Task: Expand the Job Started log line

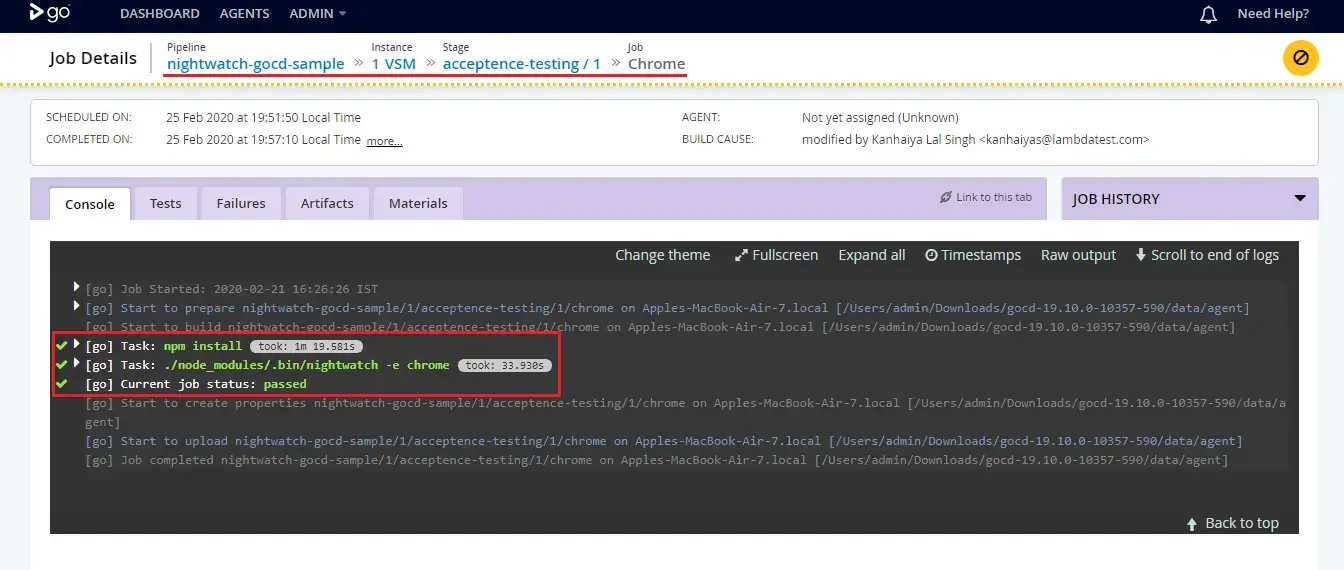Action: click(77, 287)
